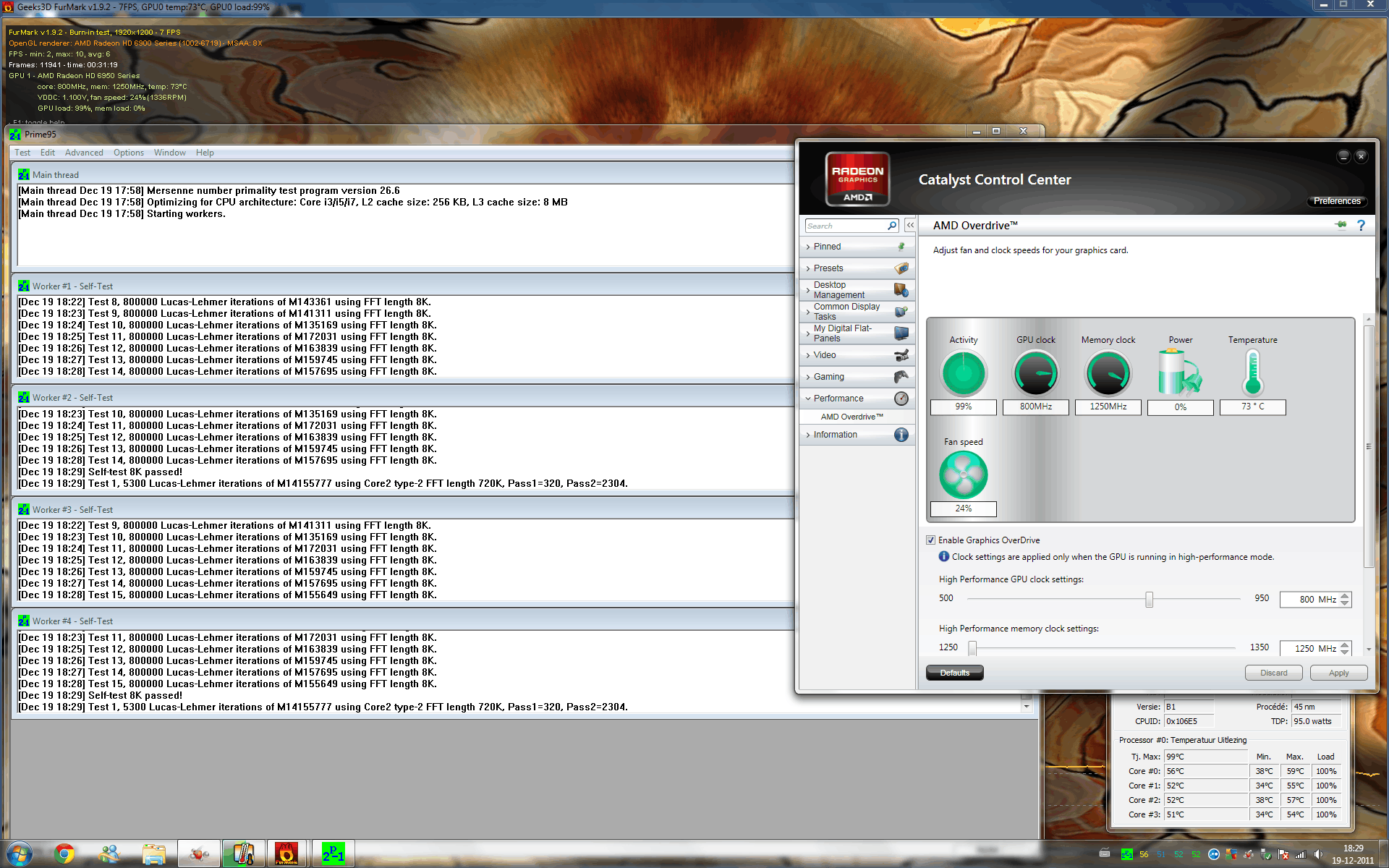Open the Options menu in Prime95

(128, 153)
